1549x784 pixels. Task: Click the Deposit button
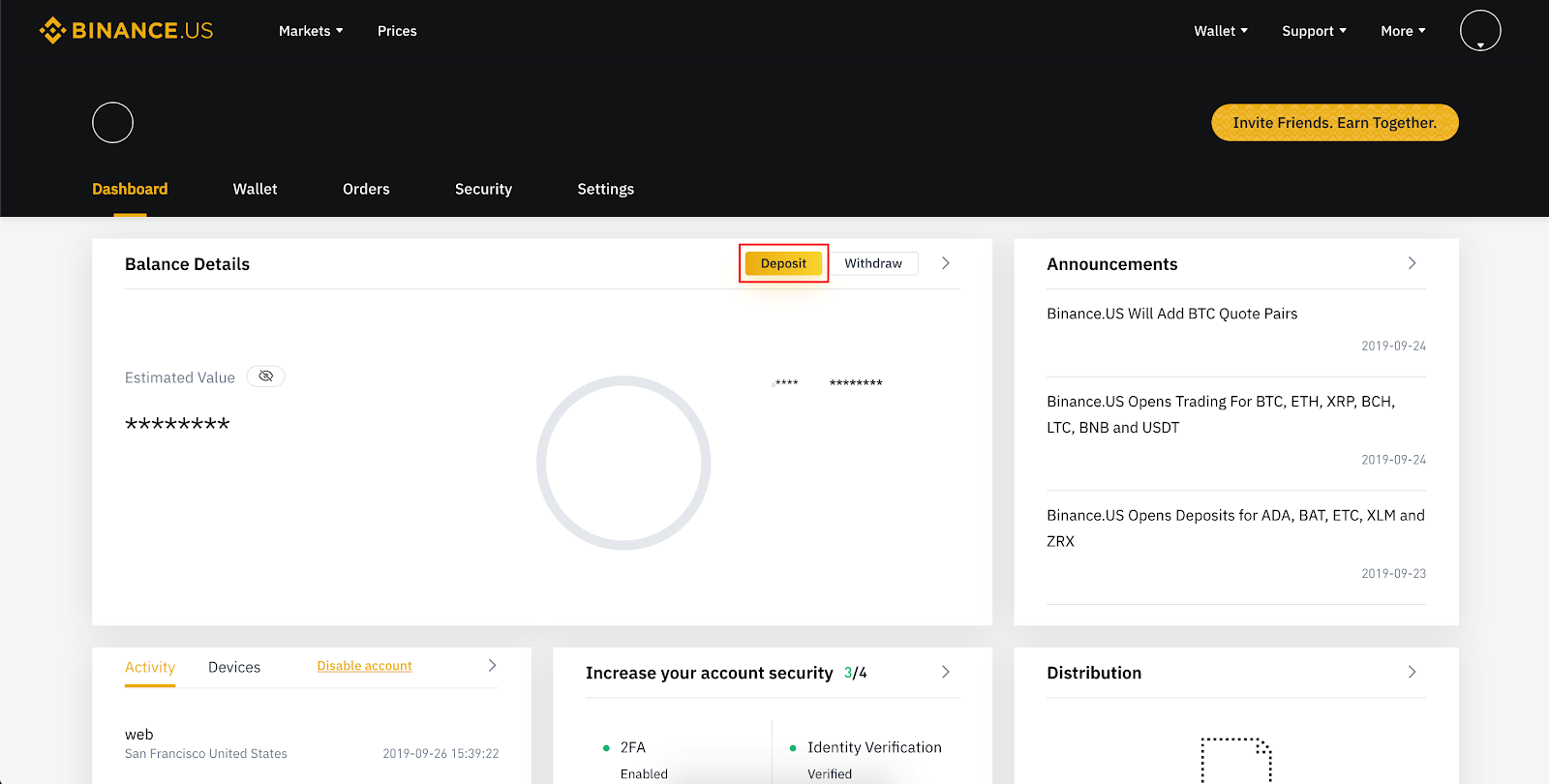(x=783, y=263)
